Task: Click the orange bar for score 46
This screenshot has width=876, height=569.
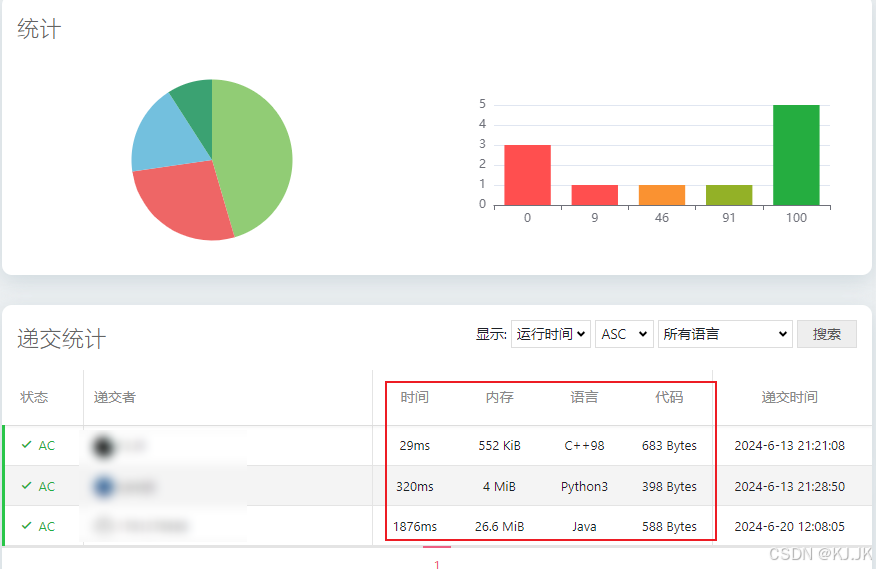Action: click(x=661, y=195)
